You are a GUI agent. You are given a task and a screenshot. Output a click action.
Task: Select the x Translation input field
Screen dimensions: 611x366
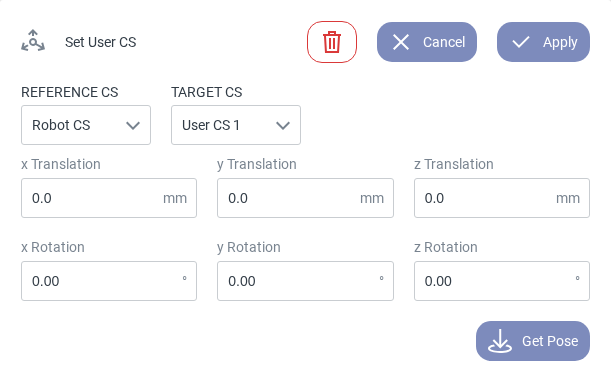(109, 198)
